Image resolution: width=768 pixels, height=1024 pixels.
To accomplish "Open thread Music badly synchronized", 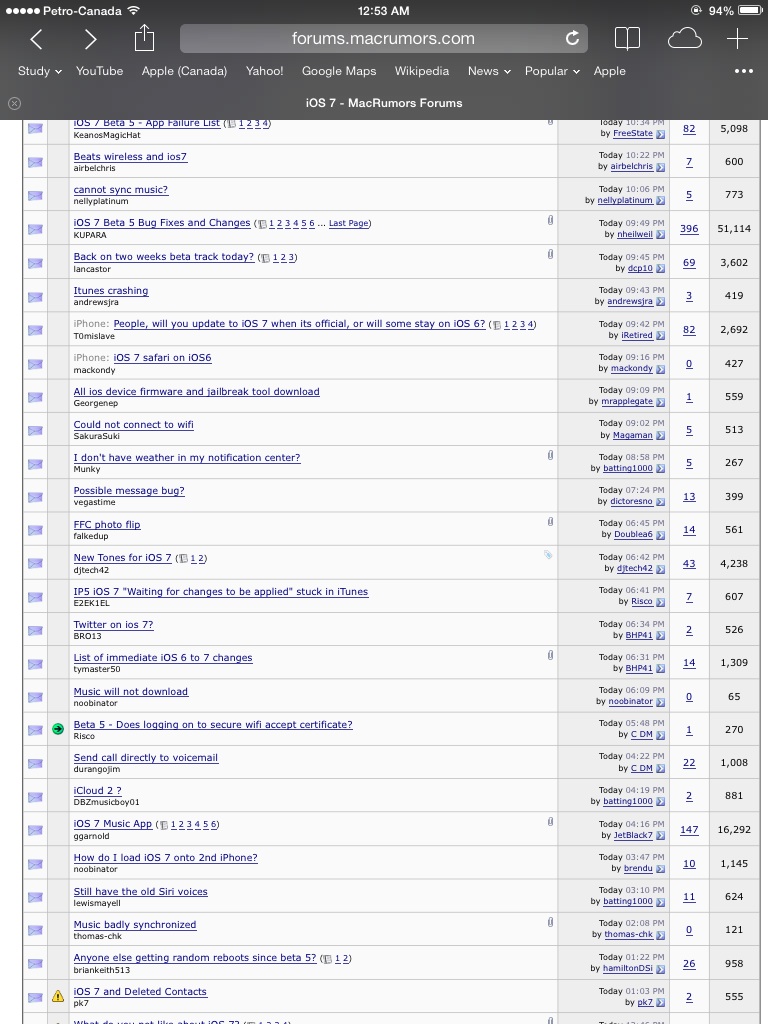I will click(135, 925).
